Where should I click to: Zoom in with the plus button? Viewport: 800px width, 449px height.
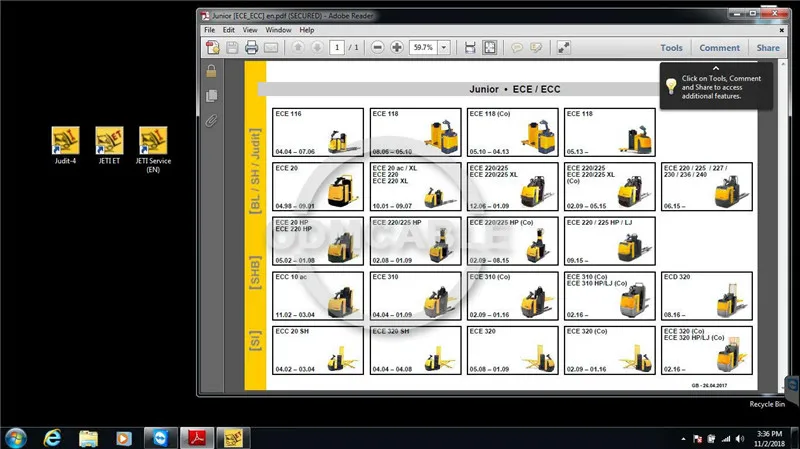click(396, 47)
